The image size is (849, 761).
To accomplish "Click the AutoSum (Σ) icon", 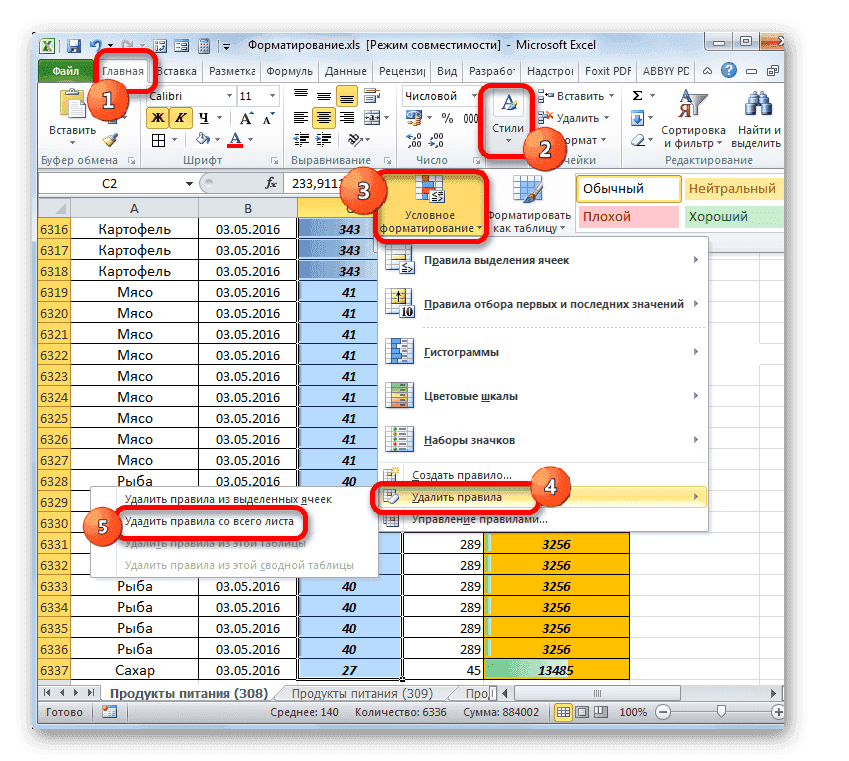I will click(636, 94).
